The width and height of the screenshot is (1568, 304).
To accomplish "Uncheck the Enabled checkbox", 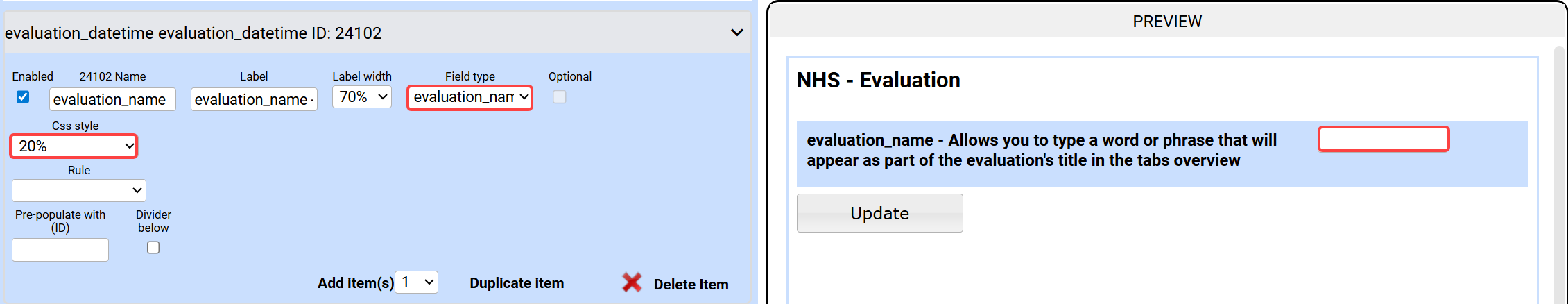I will 23,97.
